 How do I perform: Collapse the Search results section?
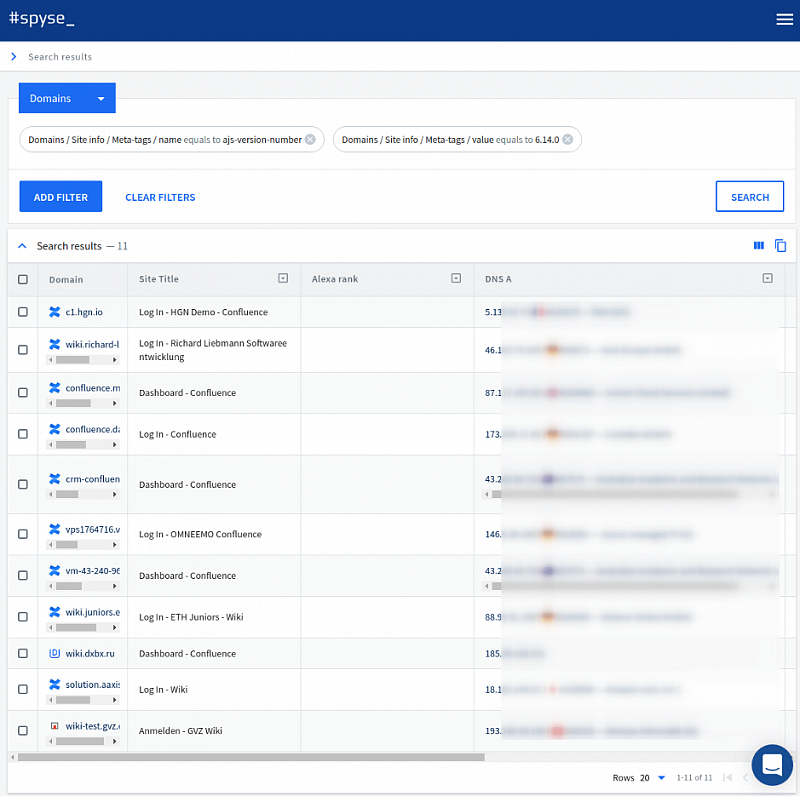22,246
